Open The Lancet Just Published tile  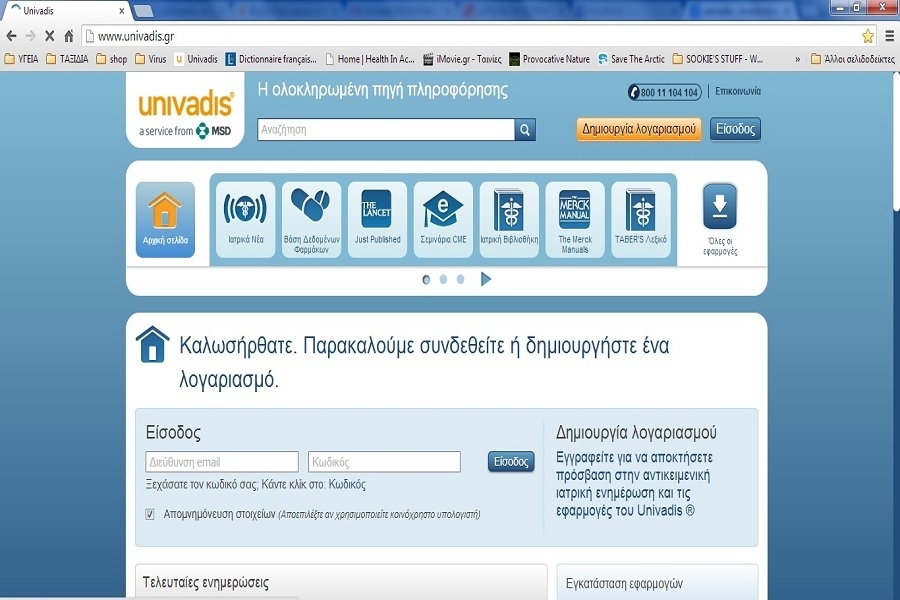pyautogui.click(x=377, y=219)
